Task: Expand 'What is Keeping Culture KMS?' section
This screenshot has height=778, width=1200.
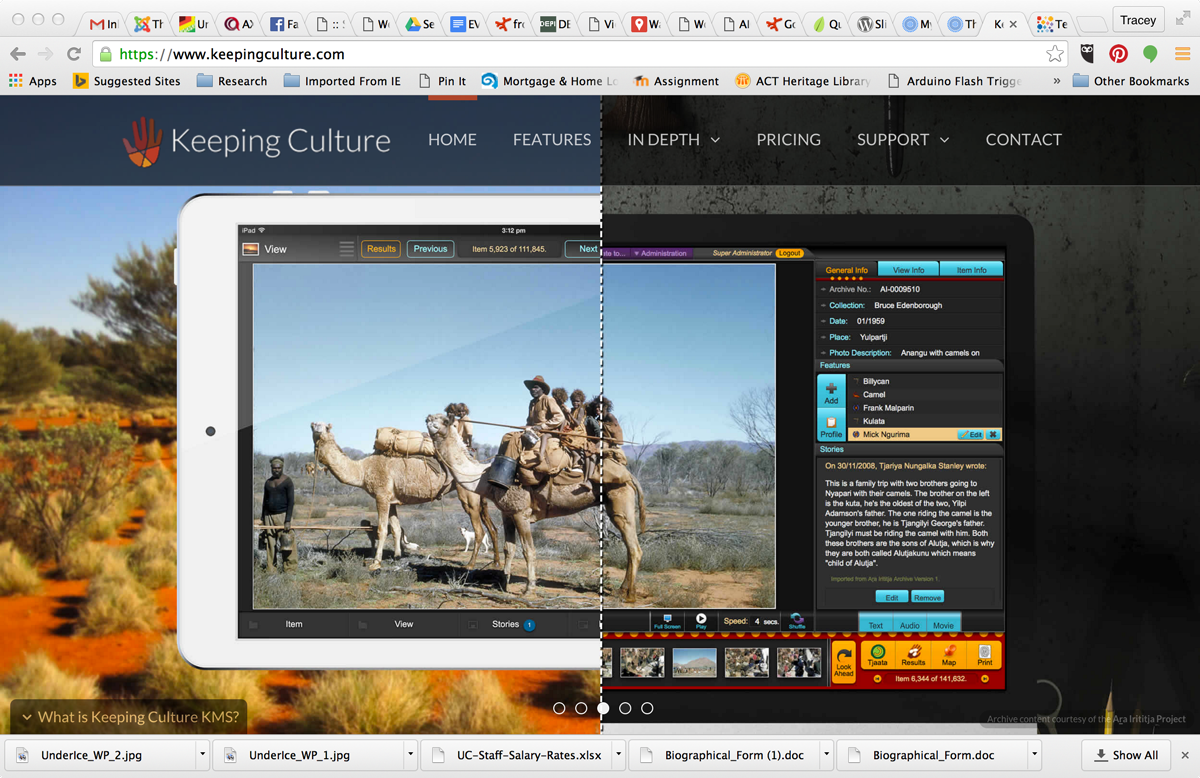Action: click(129, 716)
